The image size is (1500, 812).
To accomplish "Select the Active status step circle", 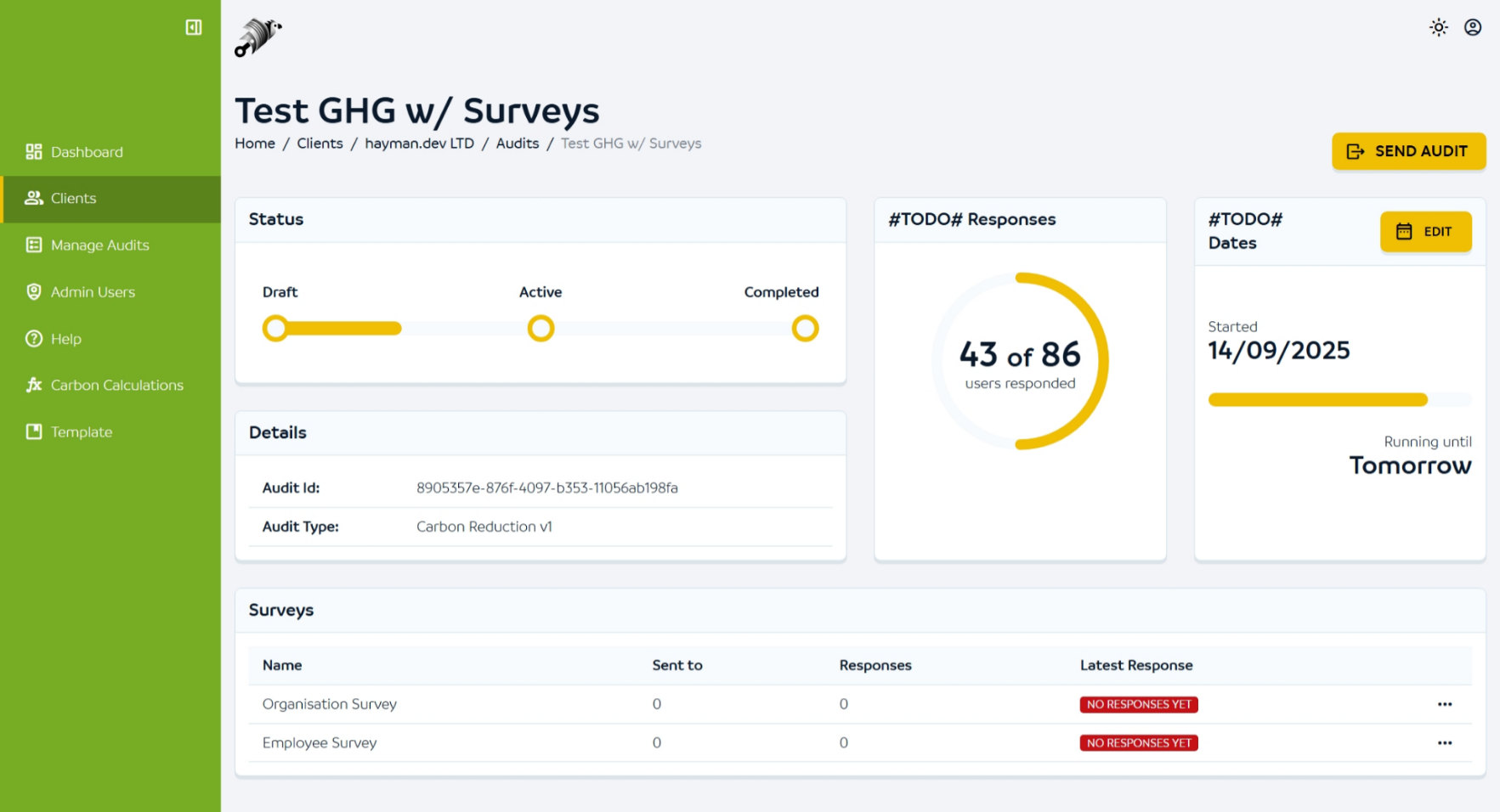I will (x=541, y=328).
